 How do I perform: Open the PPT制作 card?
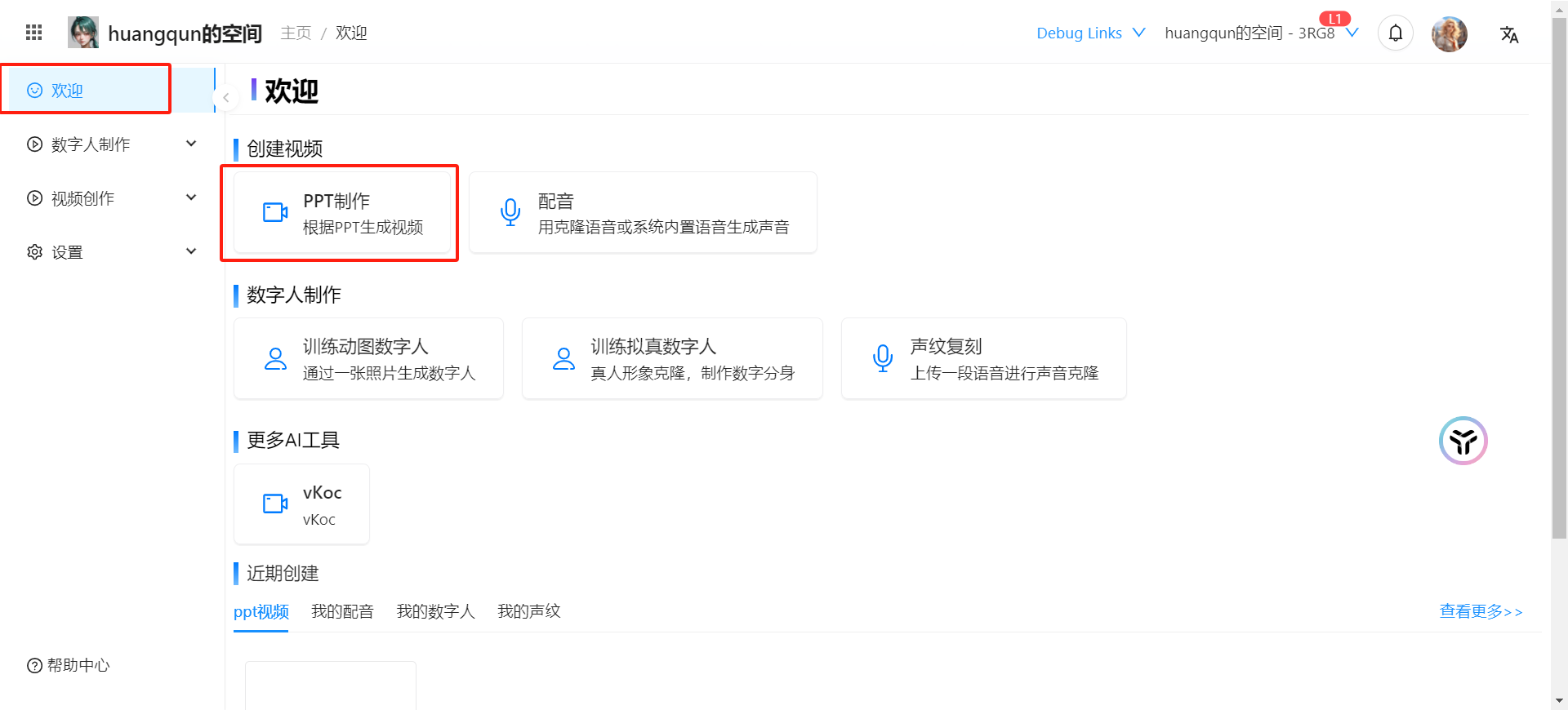343,213
